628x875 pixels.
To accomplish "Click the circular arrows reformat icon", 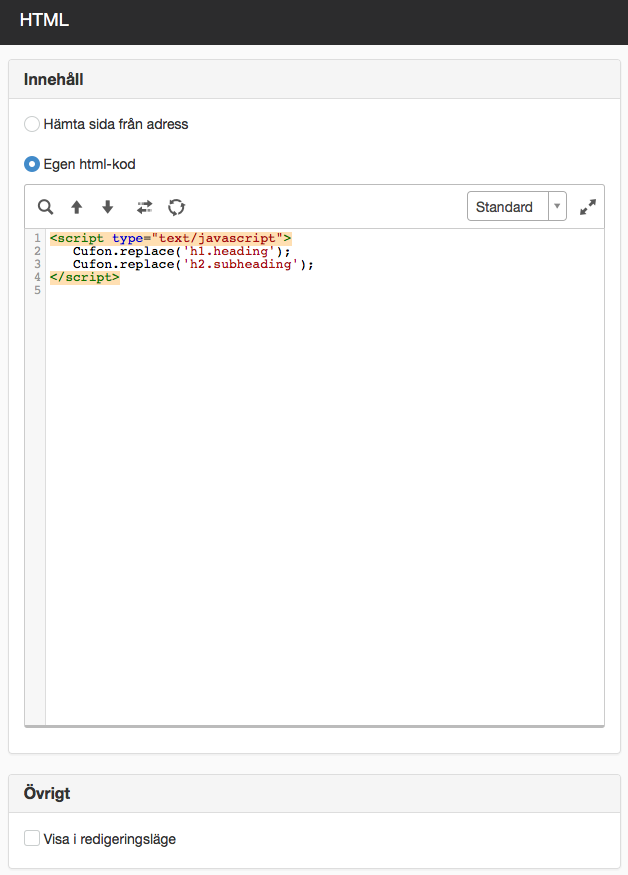I will point(176,207).
